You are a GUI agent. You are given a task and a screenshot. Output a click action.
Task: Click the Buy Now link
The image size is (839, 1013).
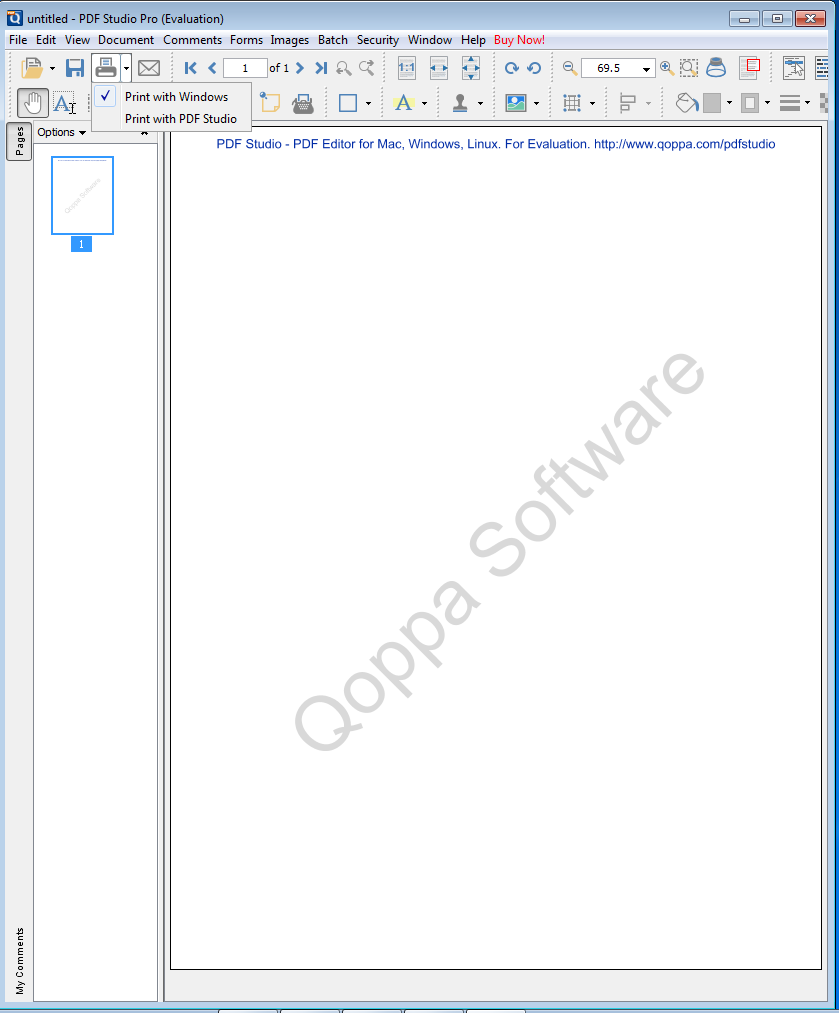click(x=519, y=40)
